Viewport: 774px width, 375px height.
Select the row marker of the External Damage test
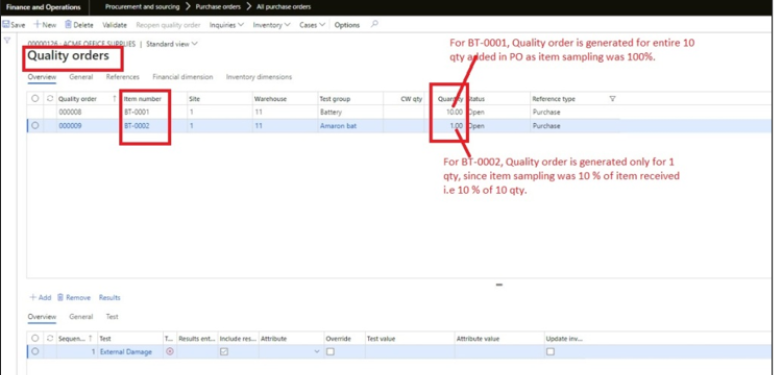(x=35, y=352)
